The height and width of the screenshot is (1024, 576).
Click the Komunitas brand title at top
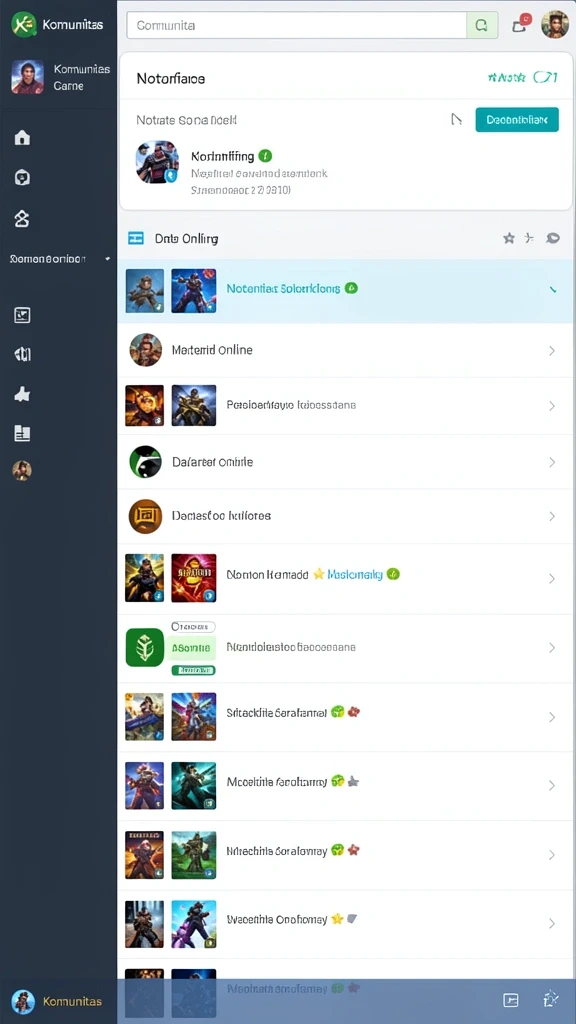click(x=72, y=25)
